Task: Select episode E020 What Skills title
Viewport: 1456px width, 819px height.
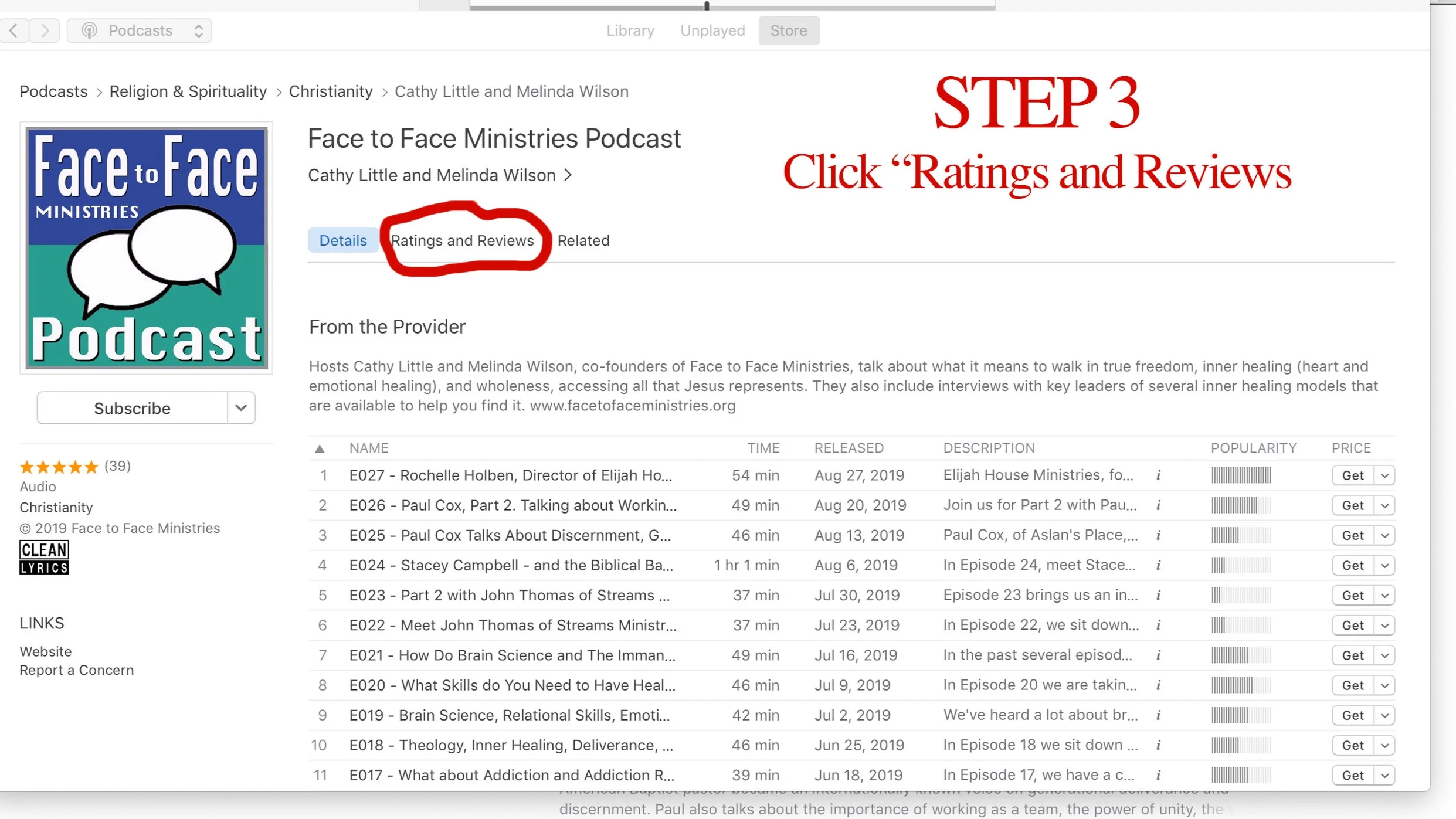Action: pos(512,685)
